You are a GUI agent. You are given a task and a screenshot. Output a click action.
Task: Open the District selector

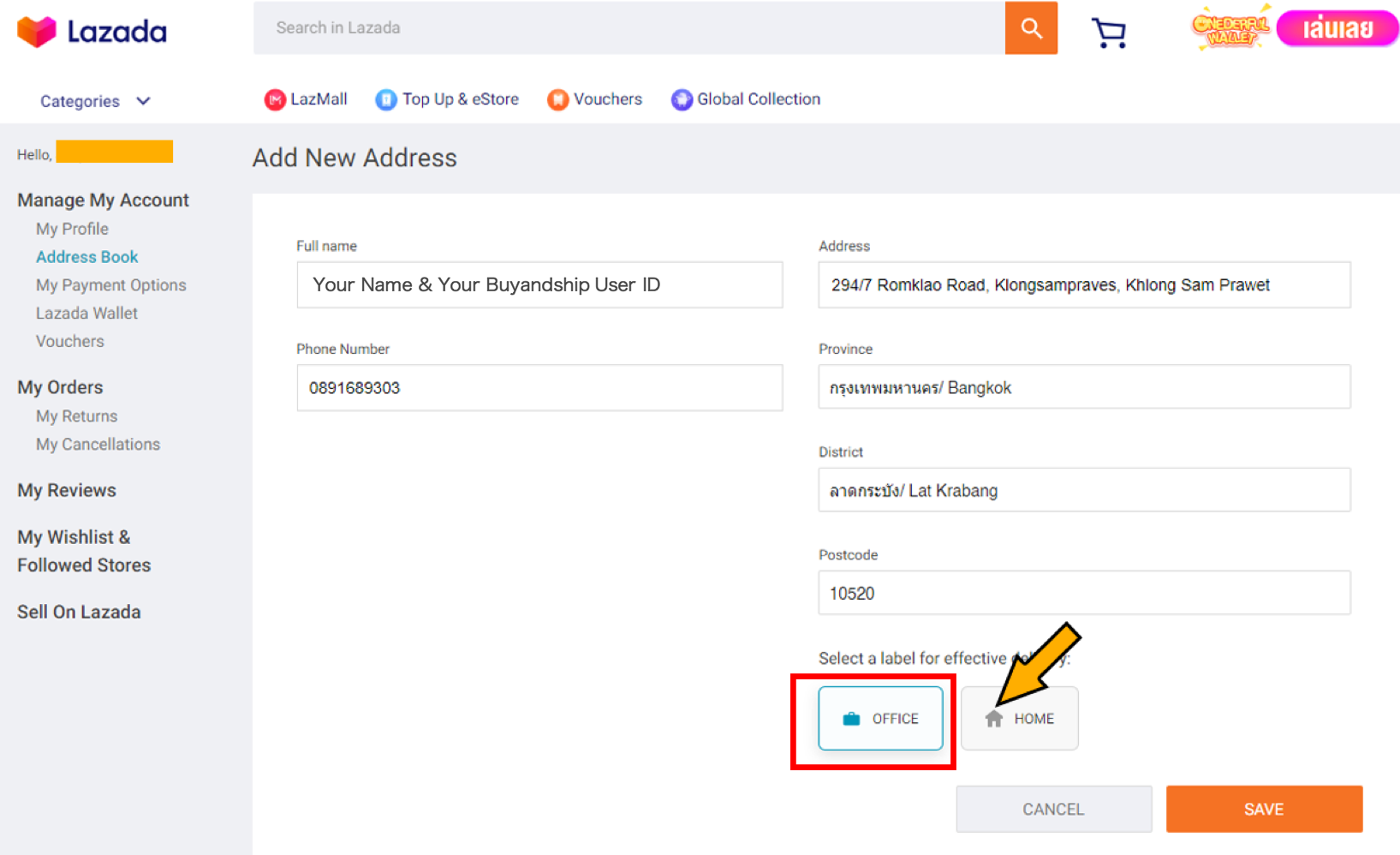coord(1083,489)
